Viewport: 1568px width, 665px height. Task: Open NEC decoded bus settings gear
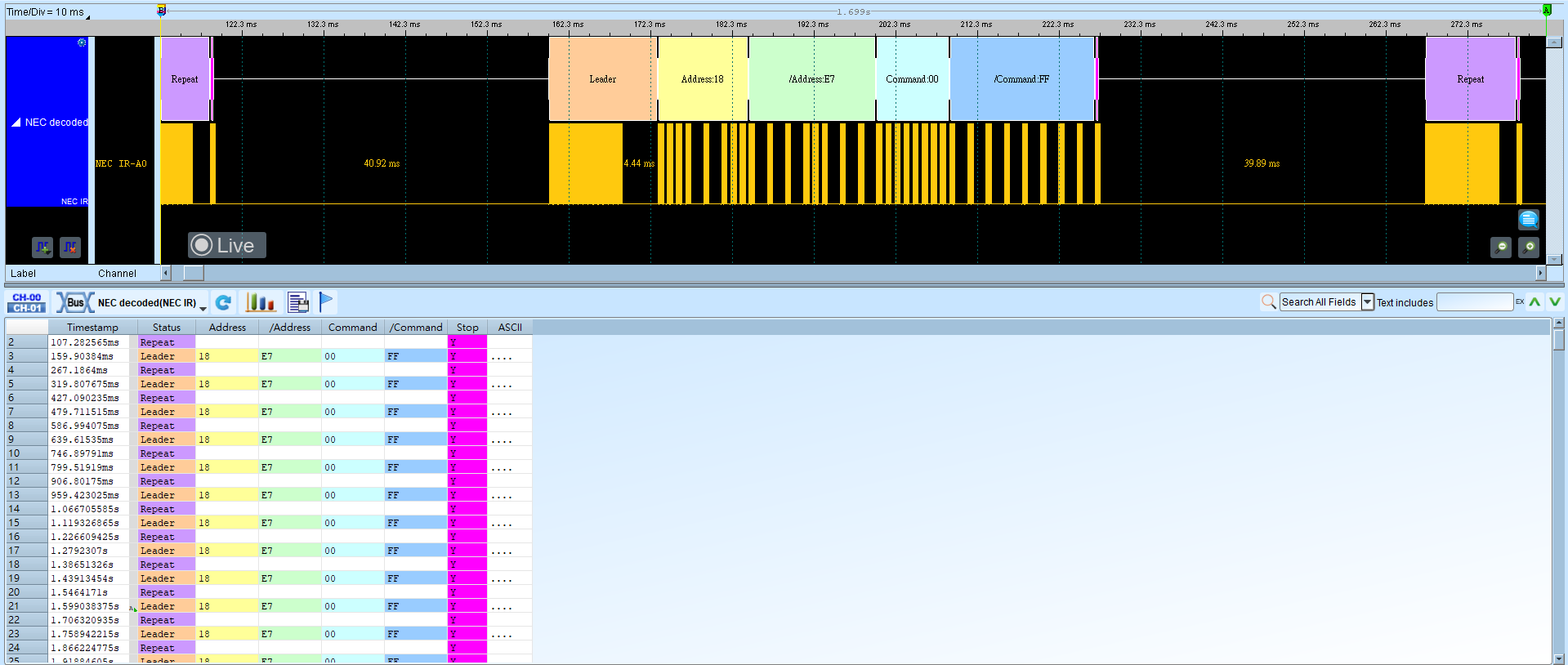82,42
